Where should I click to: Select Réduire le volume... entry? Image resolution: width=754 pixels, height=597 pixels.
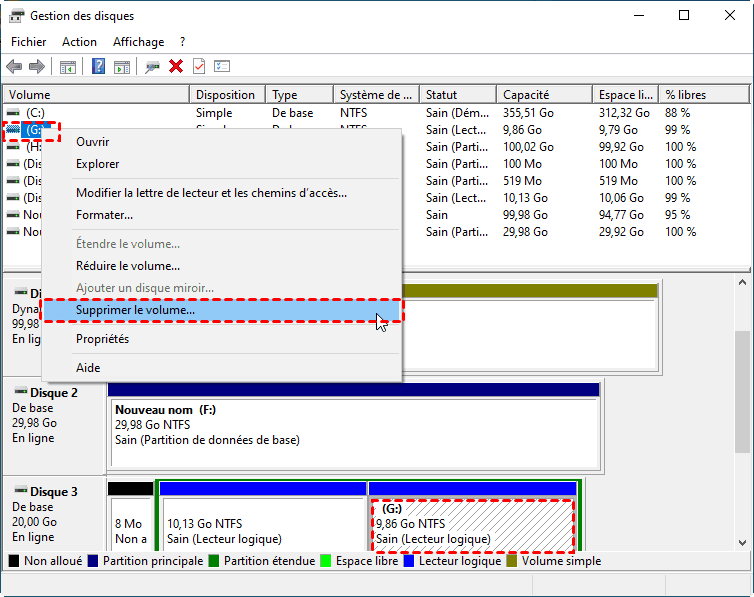click(221, 266)
